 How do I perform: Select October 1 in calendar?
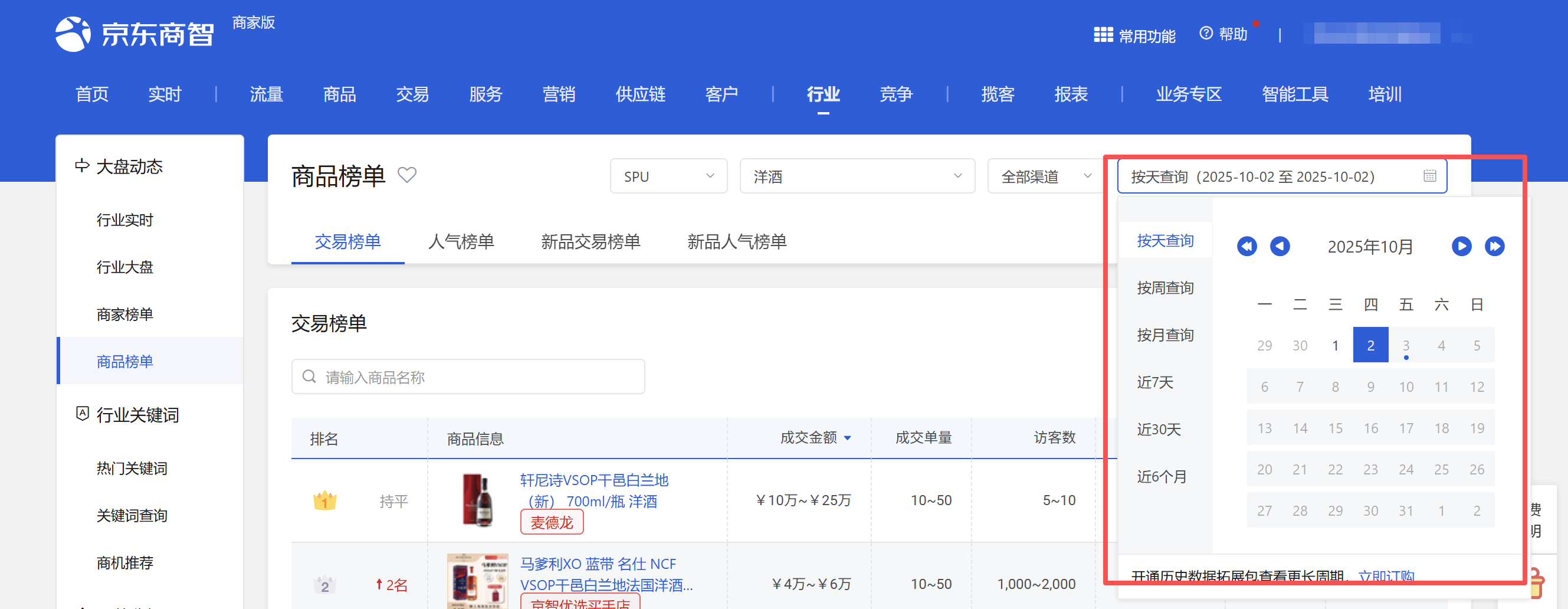(1335, 345)
